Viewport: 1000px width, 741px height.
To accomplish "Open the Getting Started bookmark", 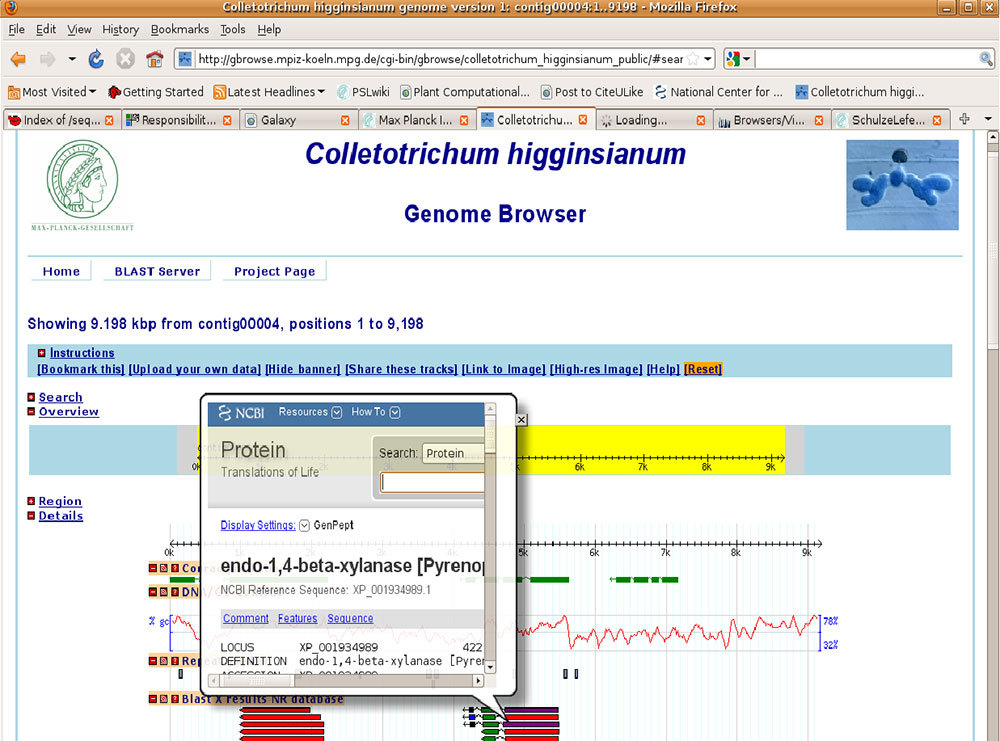I will 156,92.
